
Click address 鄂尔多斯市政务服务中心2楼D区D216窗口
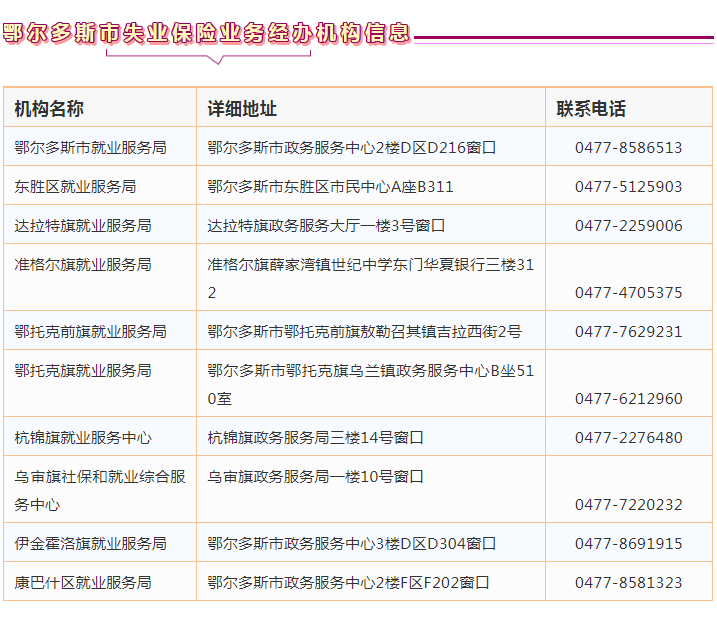pyautogui.click(x=352, y=148)
